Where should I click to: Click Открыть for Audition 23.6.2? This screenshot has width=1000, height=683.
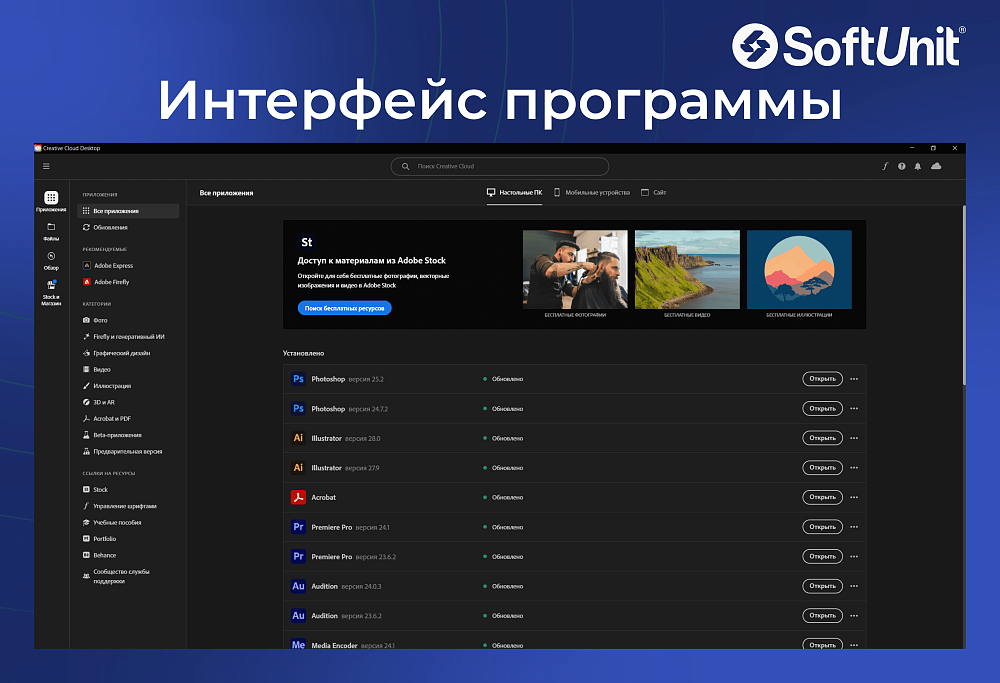pyautogui.click(x=822, y=615)
